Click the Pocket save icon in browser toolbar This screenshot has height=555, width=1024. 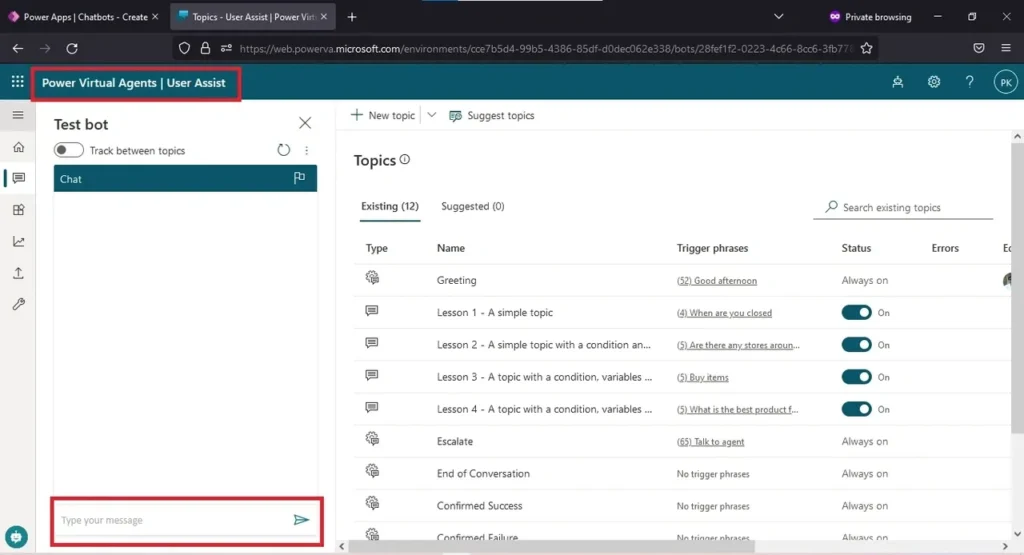[978, 48]
